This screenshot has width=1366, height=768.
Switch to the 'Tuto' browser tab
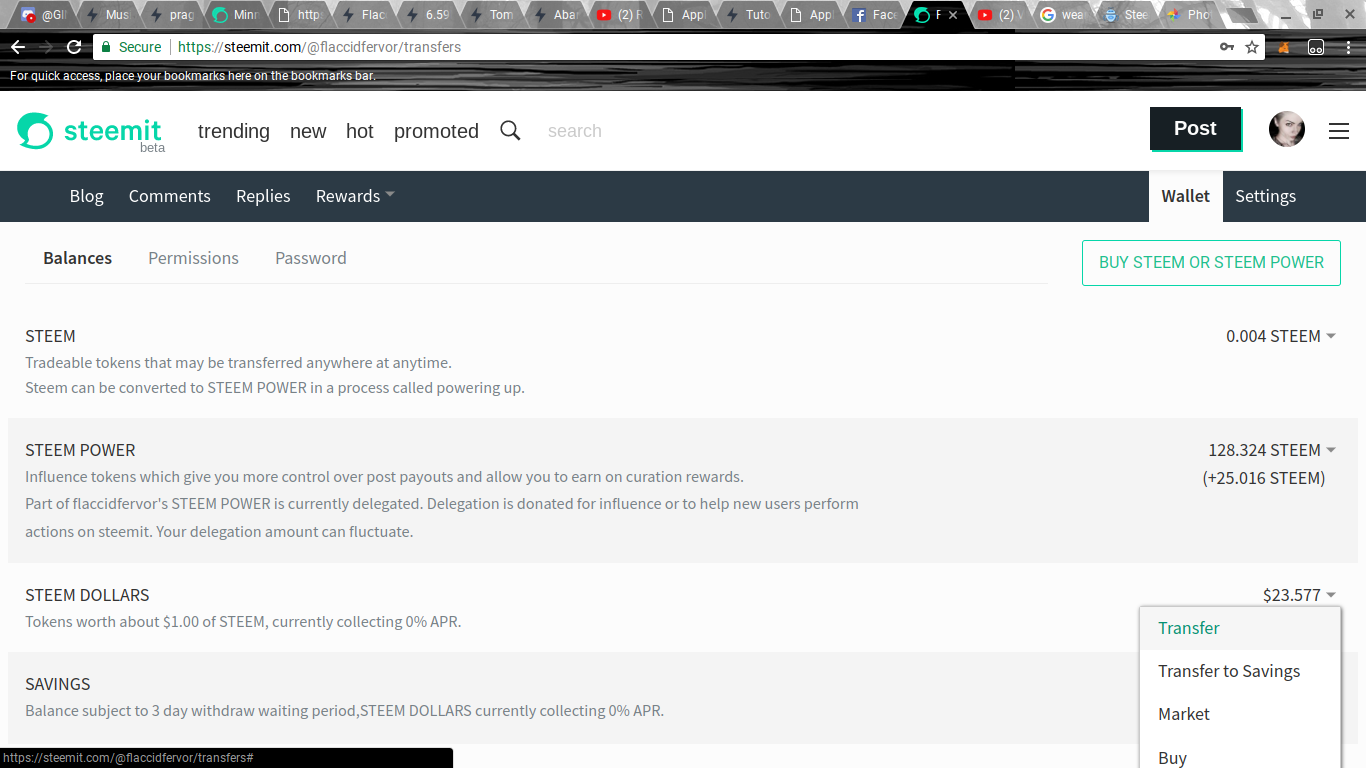tap(748, 15)
